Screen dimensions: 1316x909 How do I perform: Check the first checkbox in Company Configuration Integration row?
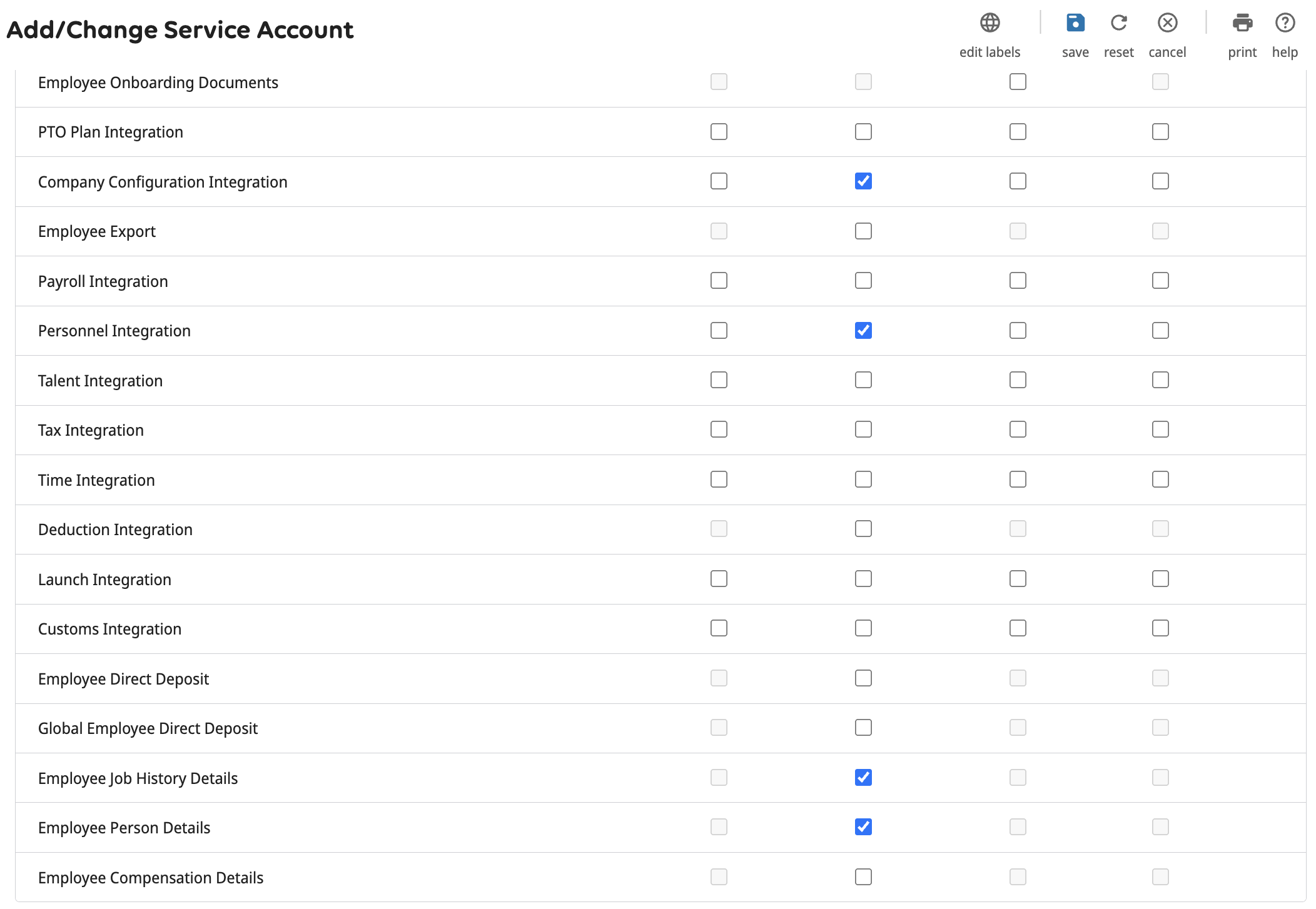click(x=719, y=181)
